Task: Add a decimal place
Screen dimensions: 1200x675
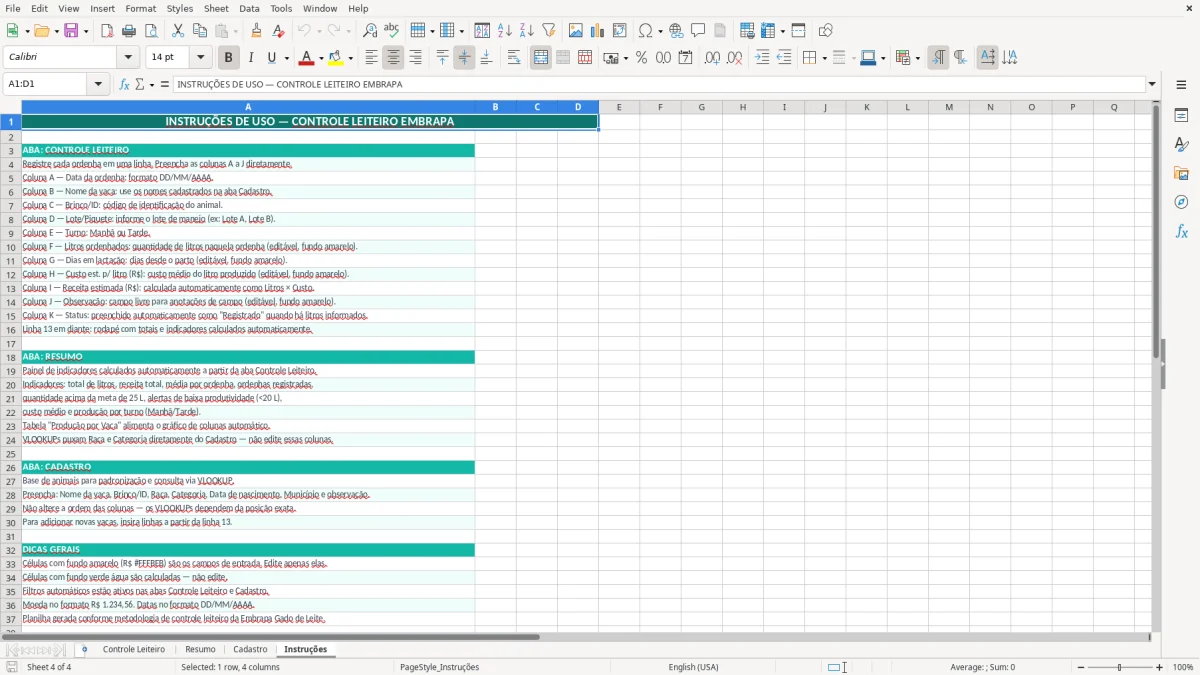Action: [712, 58]
